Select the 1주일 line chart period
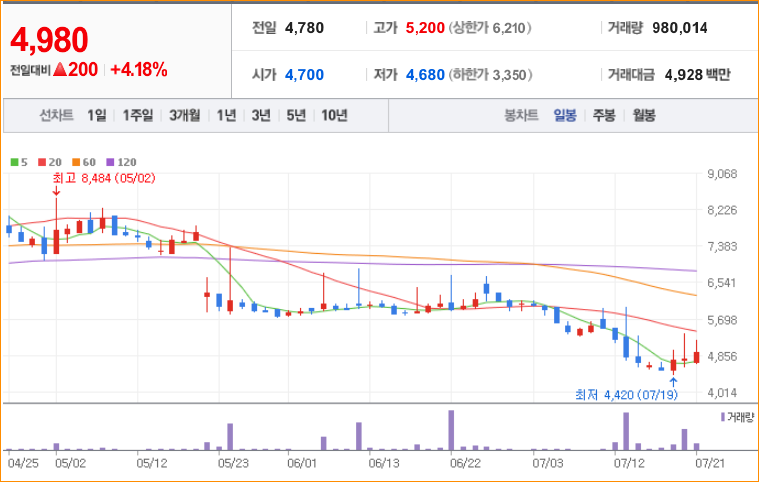Viewport: 759px width, 482px height. coord(137,115)
